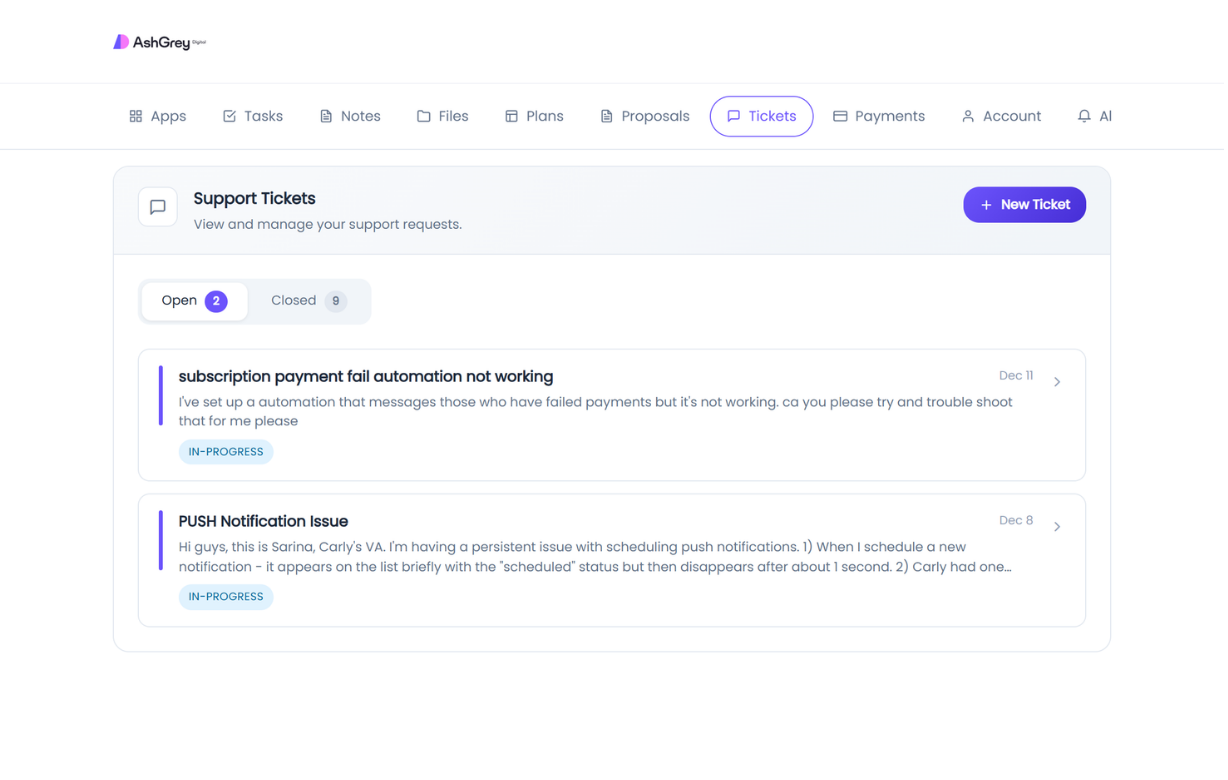
Task: Click the Open tab's count badge showing 2
Action: pyautogui.click(x=216, y=300)
